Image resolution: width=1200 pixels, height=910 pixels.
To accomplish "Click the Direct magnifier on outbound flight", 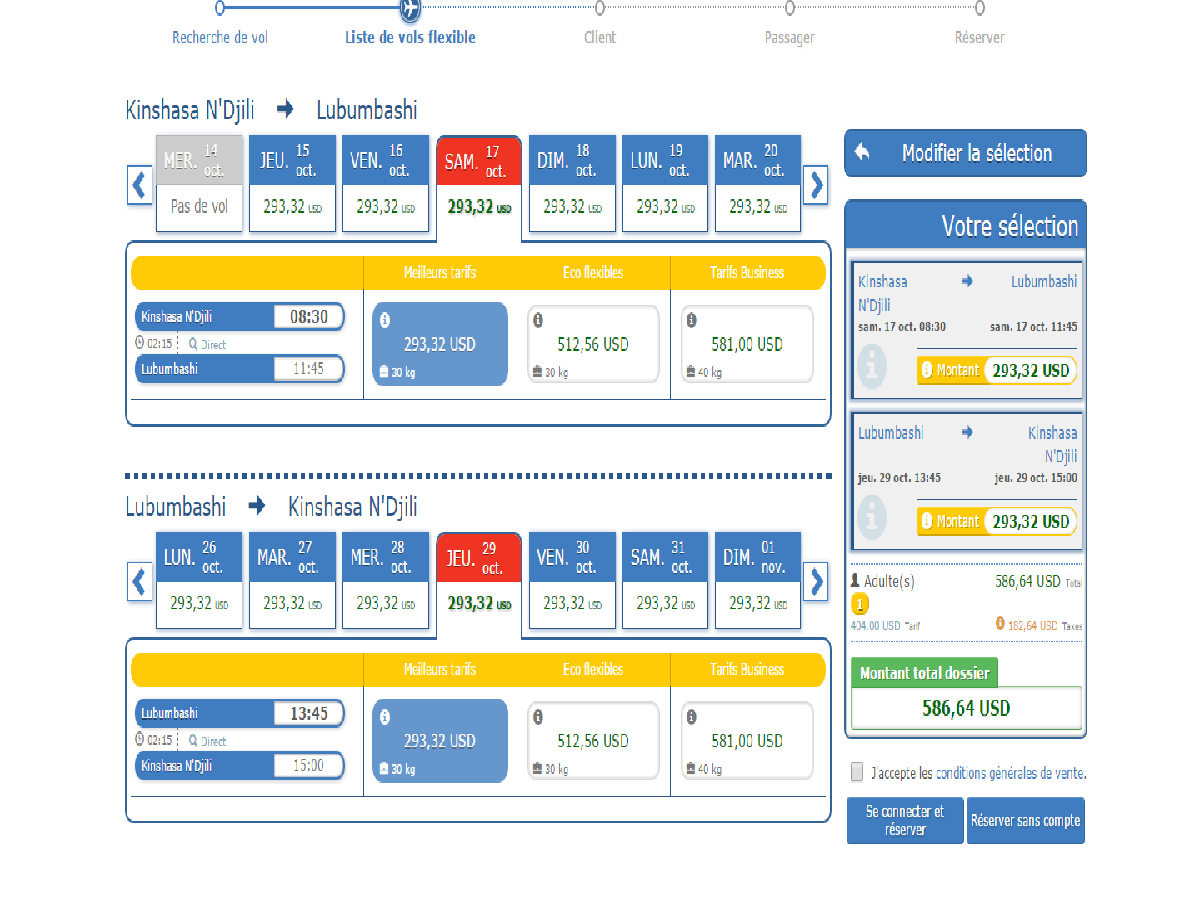I will click(x=193, y=344).
